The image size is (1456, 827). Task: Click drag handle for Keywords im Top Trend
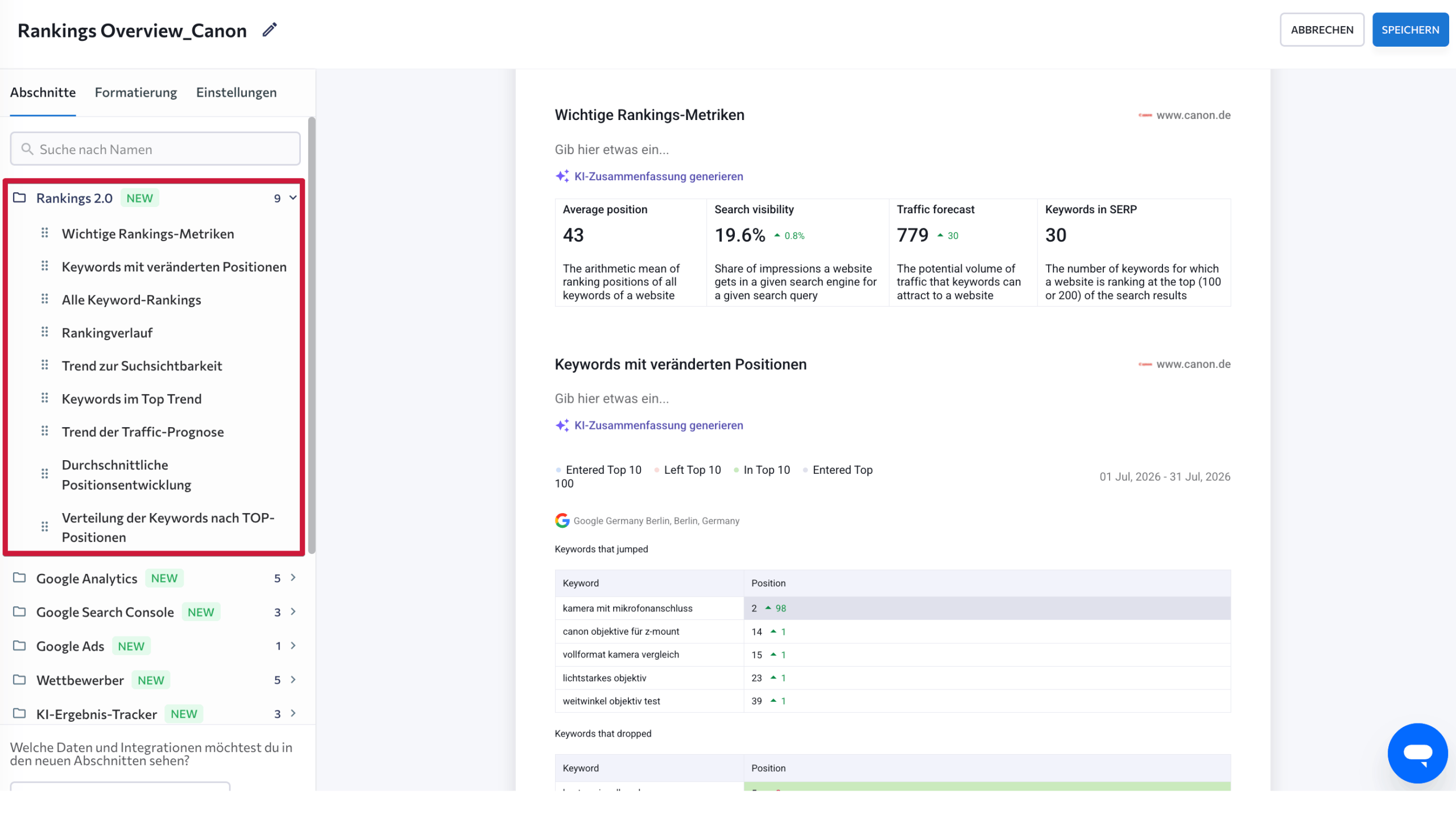pos(44,398)
